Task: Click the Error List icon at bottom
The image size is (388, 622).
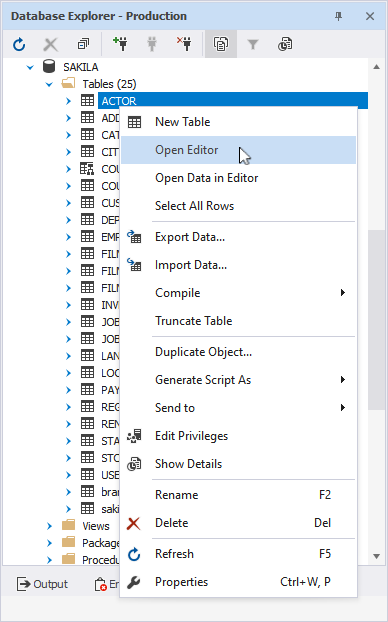Action: pos(100,584)
